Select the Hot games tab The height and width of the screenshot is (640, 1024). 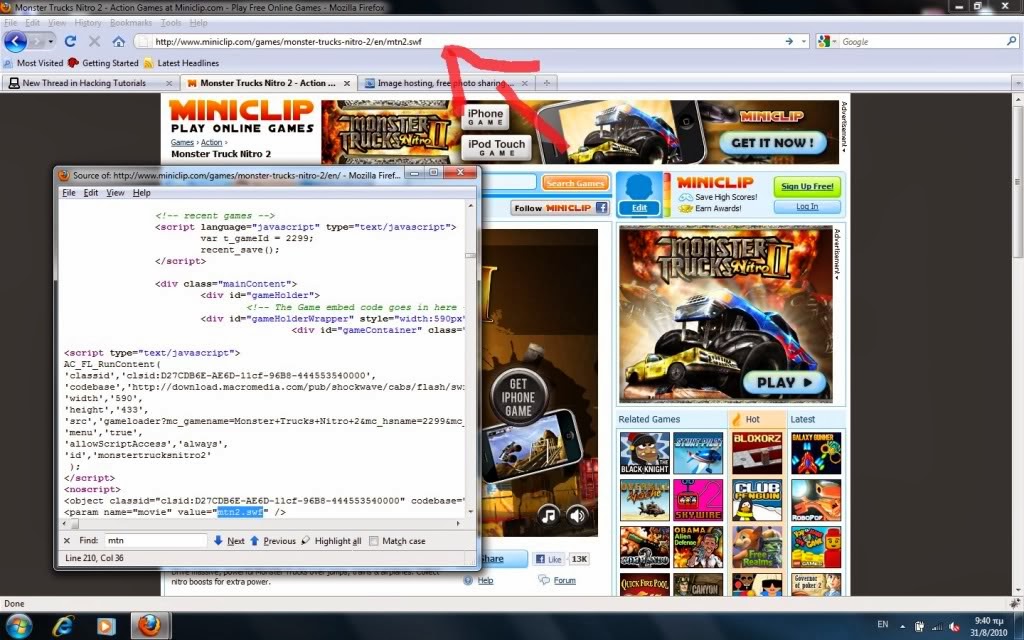tap(752, 419)
